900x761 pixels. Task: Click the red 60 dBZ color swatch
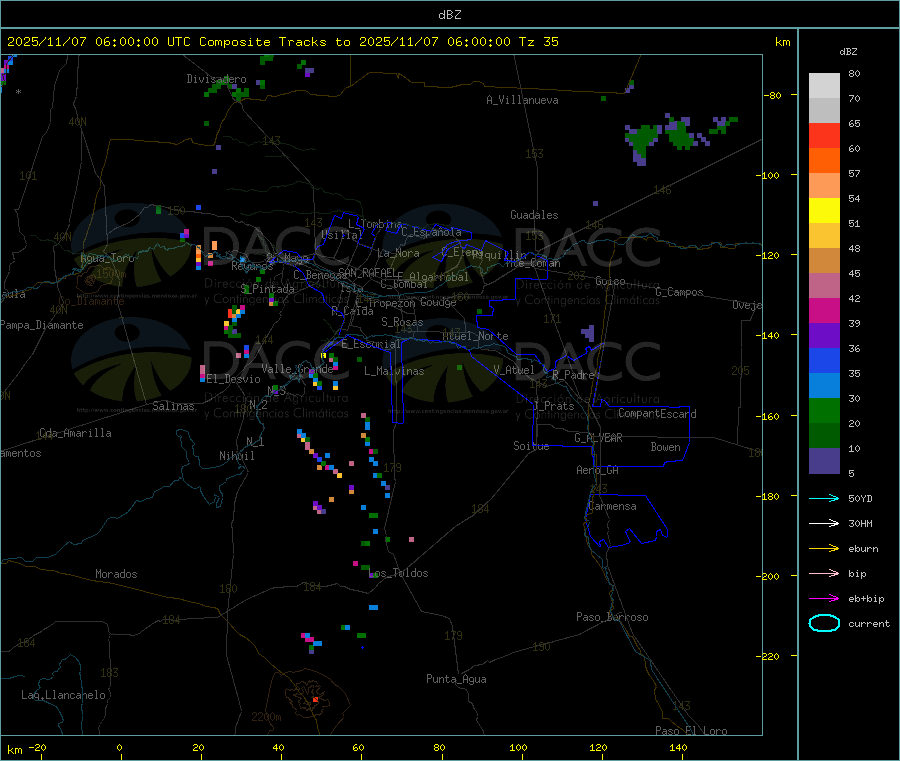(824, 135)
